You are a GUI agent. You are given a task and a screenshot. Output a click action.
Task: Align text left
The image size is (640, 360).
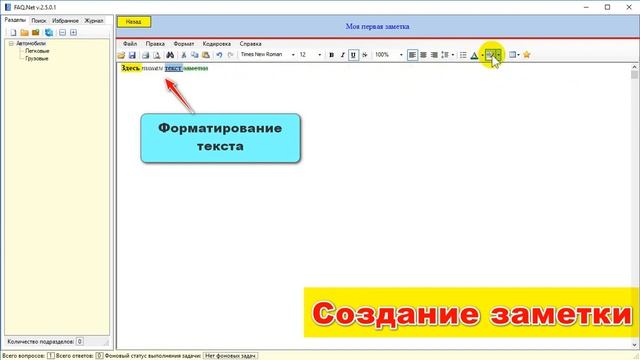413,55
